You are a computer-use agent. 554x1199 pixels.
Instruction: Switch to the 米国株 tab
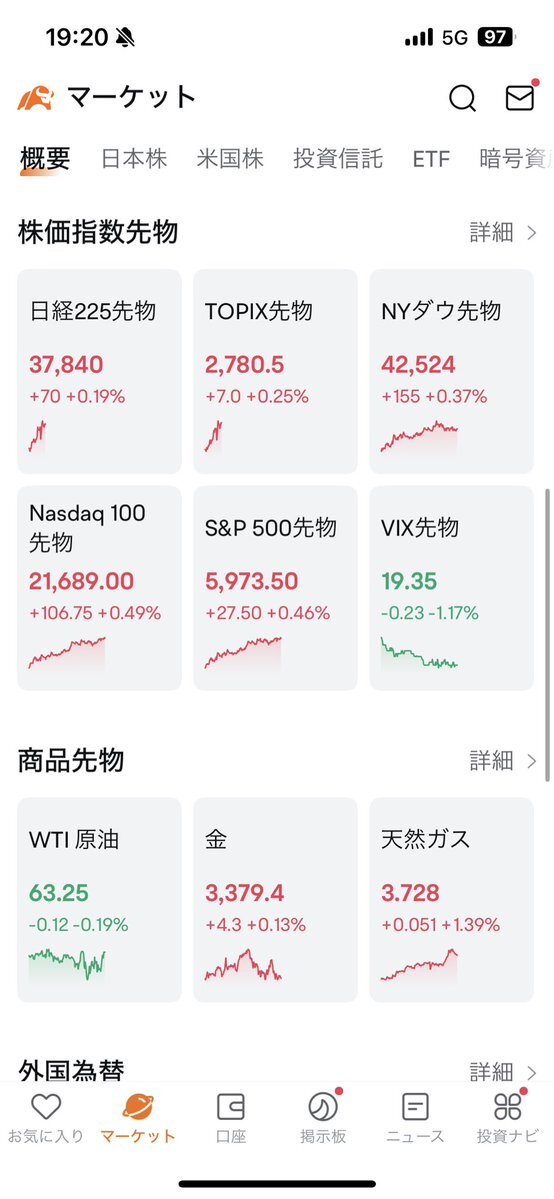click(230, 158)
